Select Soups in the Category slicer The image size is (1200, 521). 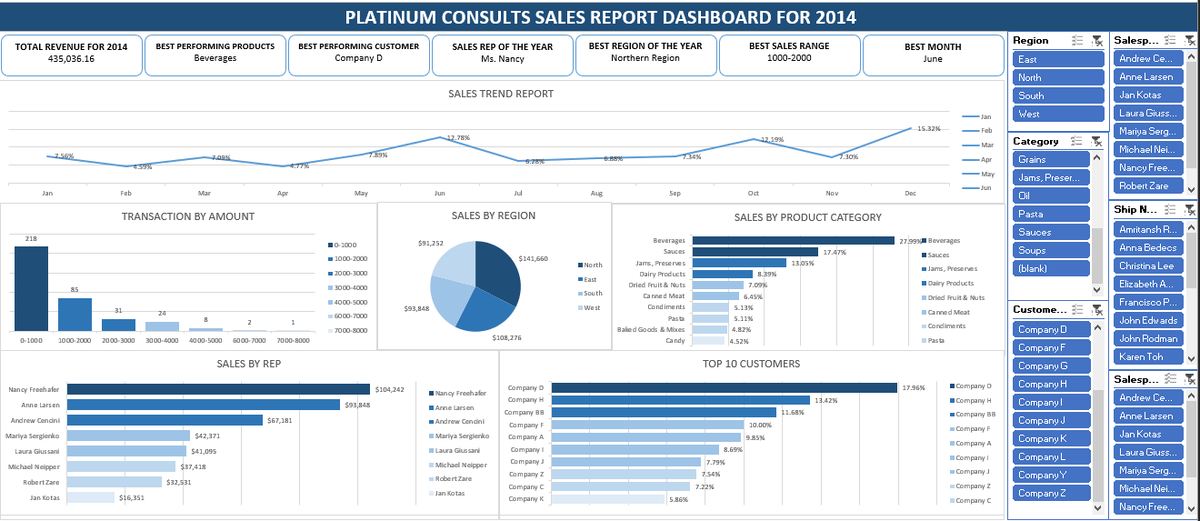pyautogui.click(x=1051, y=250)
